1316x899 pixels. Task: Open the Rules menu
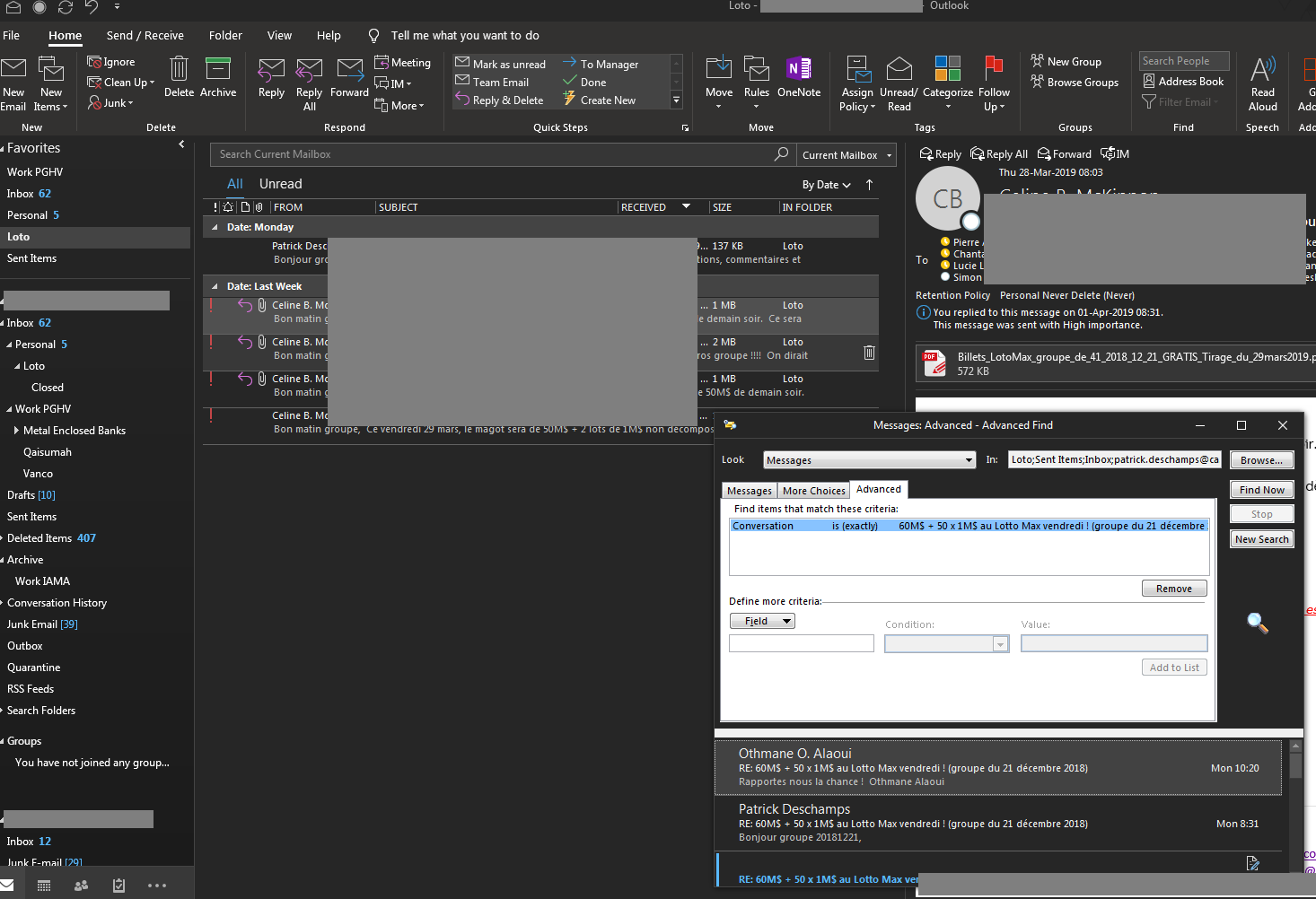tap(757, 83)
